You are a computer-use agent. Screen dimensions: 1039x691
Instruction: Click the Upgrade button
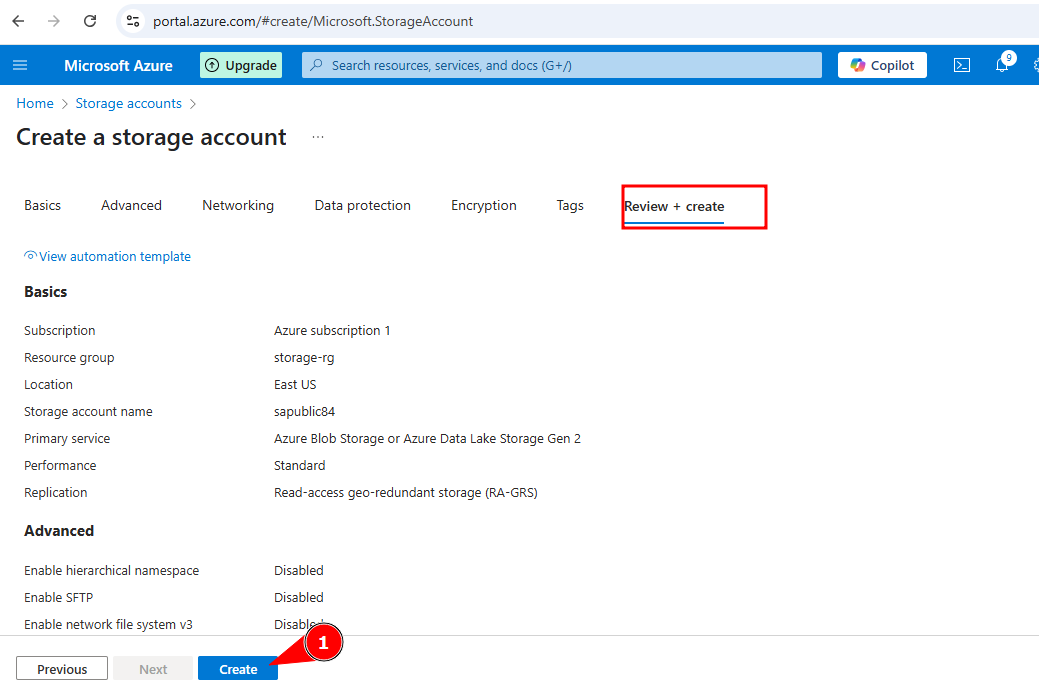[x=241, y=65]
